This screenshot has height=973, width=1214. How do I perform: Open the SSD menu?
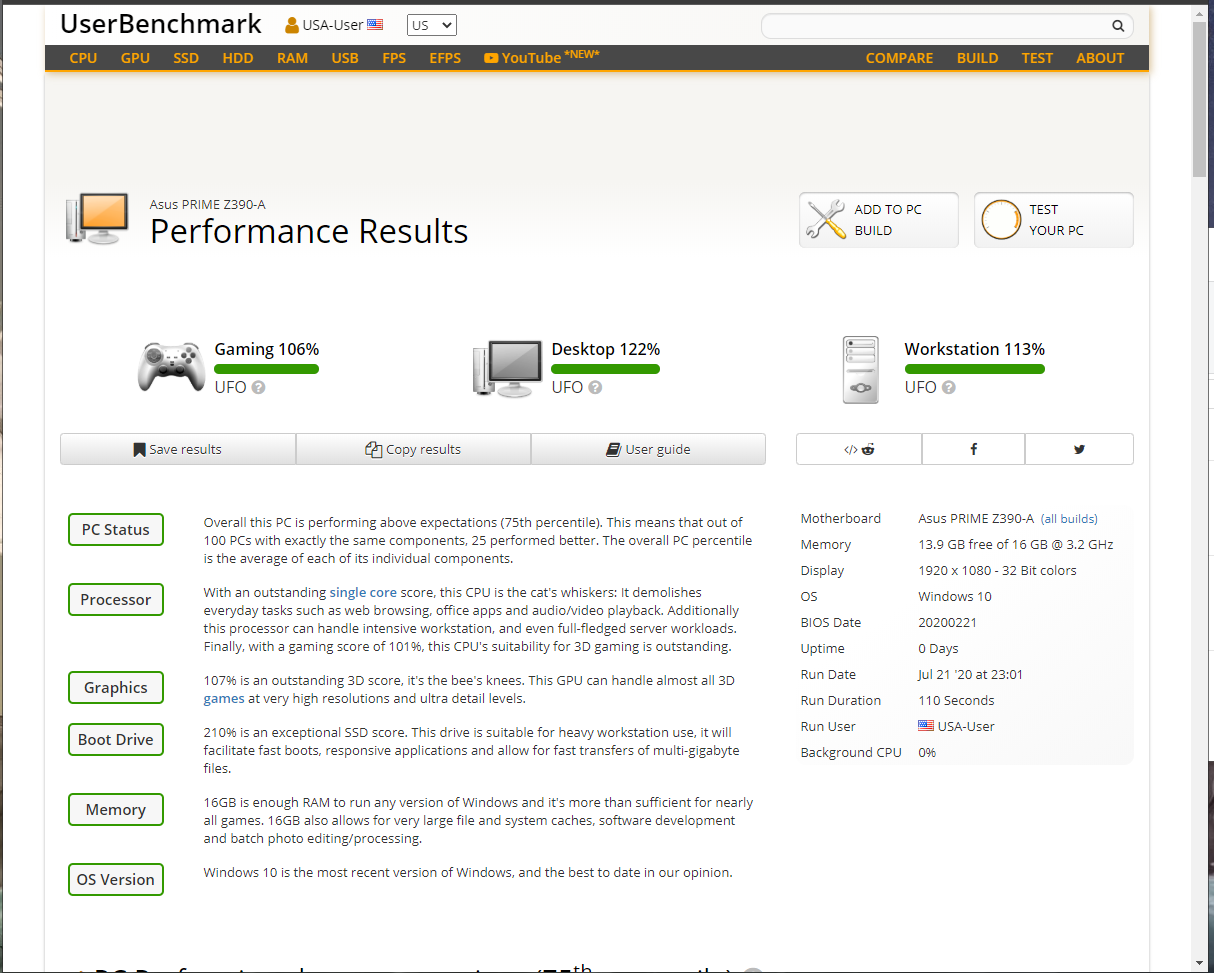tap(186, 58)
